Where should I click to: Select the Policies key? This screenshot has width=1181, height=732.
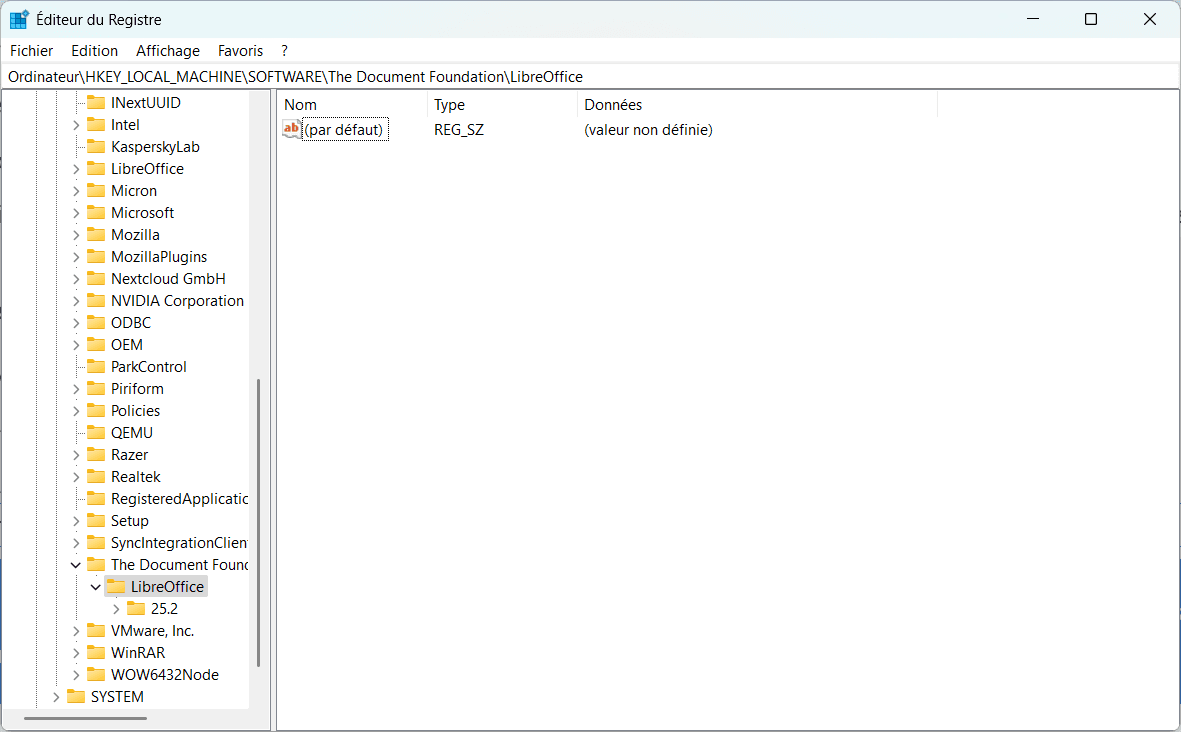(136, 411)
